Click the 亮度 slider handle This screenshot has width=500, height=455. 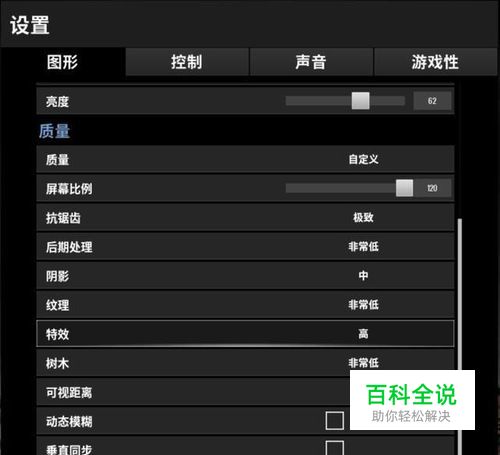coord(360,101)
